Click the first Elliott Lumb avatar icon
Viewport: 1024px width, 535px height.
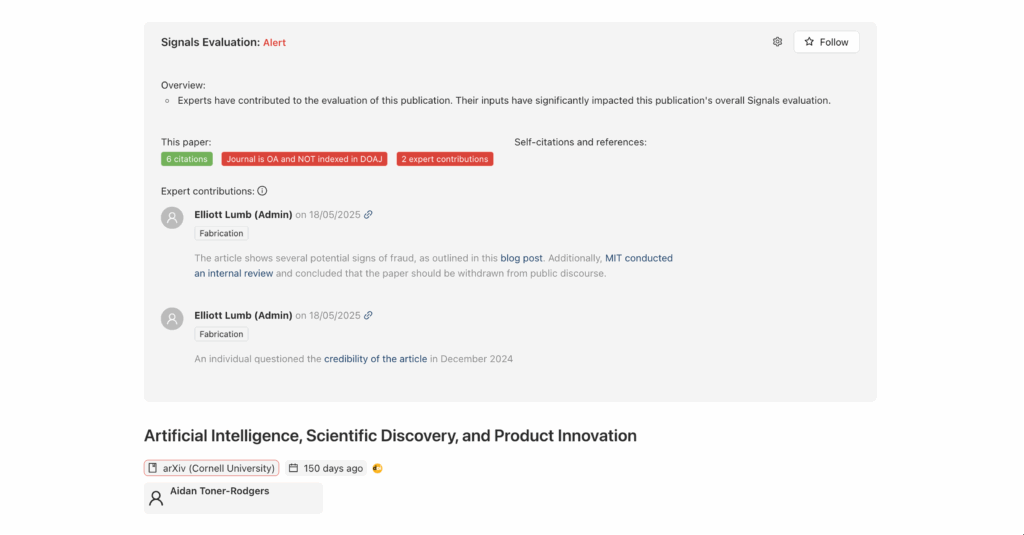pyautogui.click(x=172, y=218)
